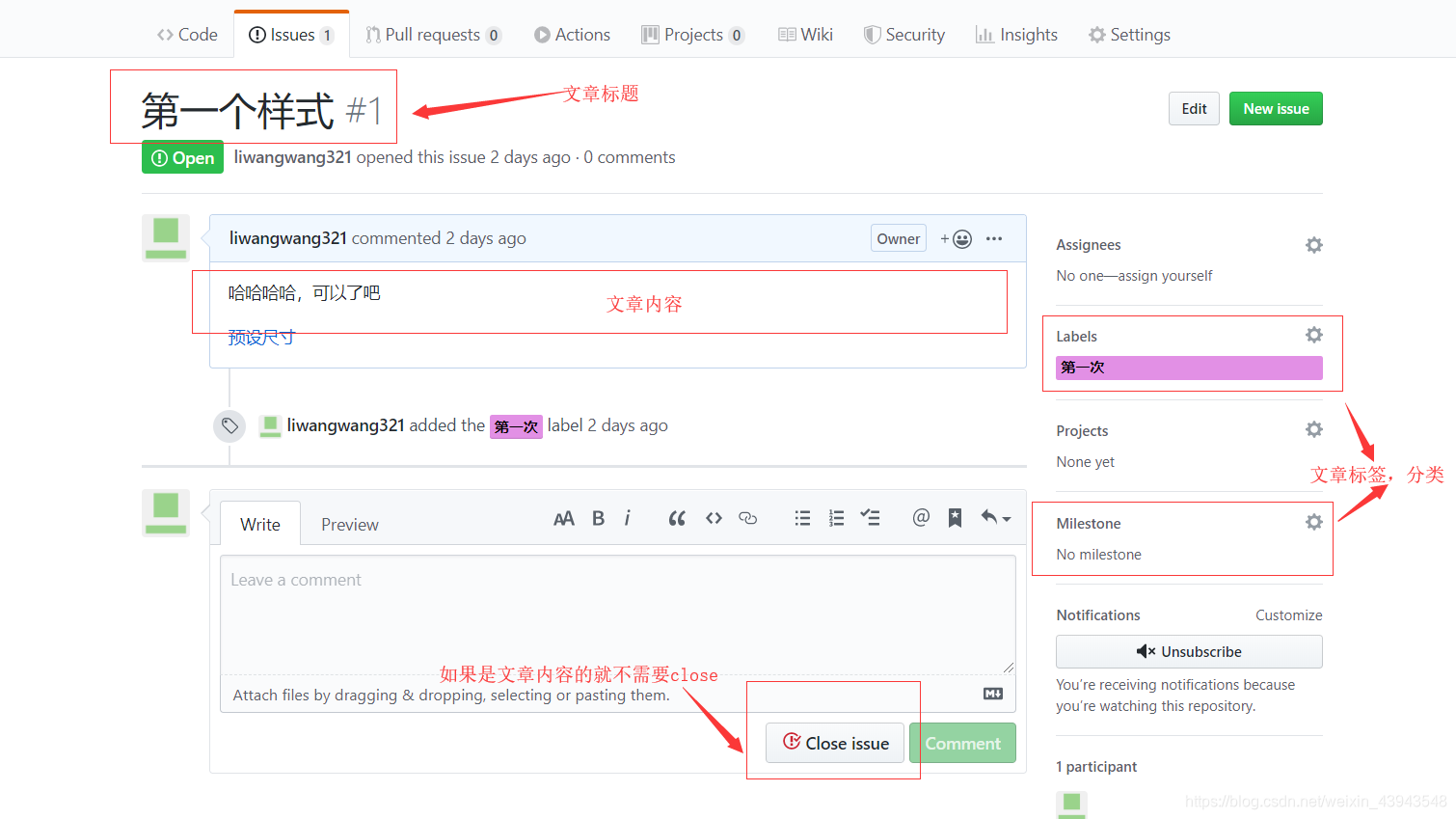Add a numbered list
1456x819 pixels.
click(x=836, y=518)
